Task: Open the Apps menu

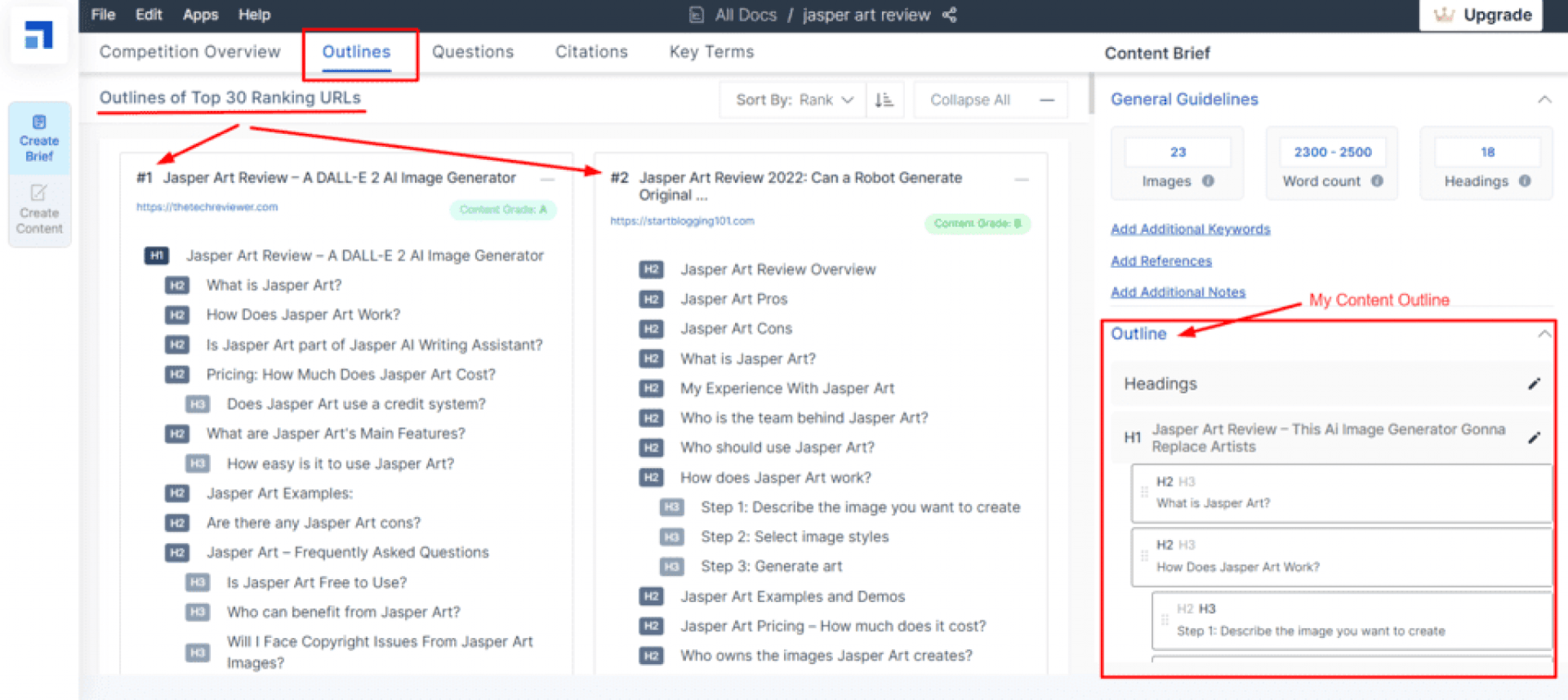Action: coord(200,15)
